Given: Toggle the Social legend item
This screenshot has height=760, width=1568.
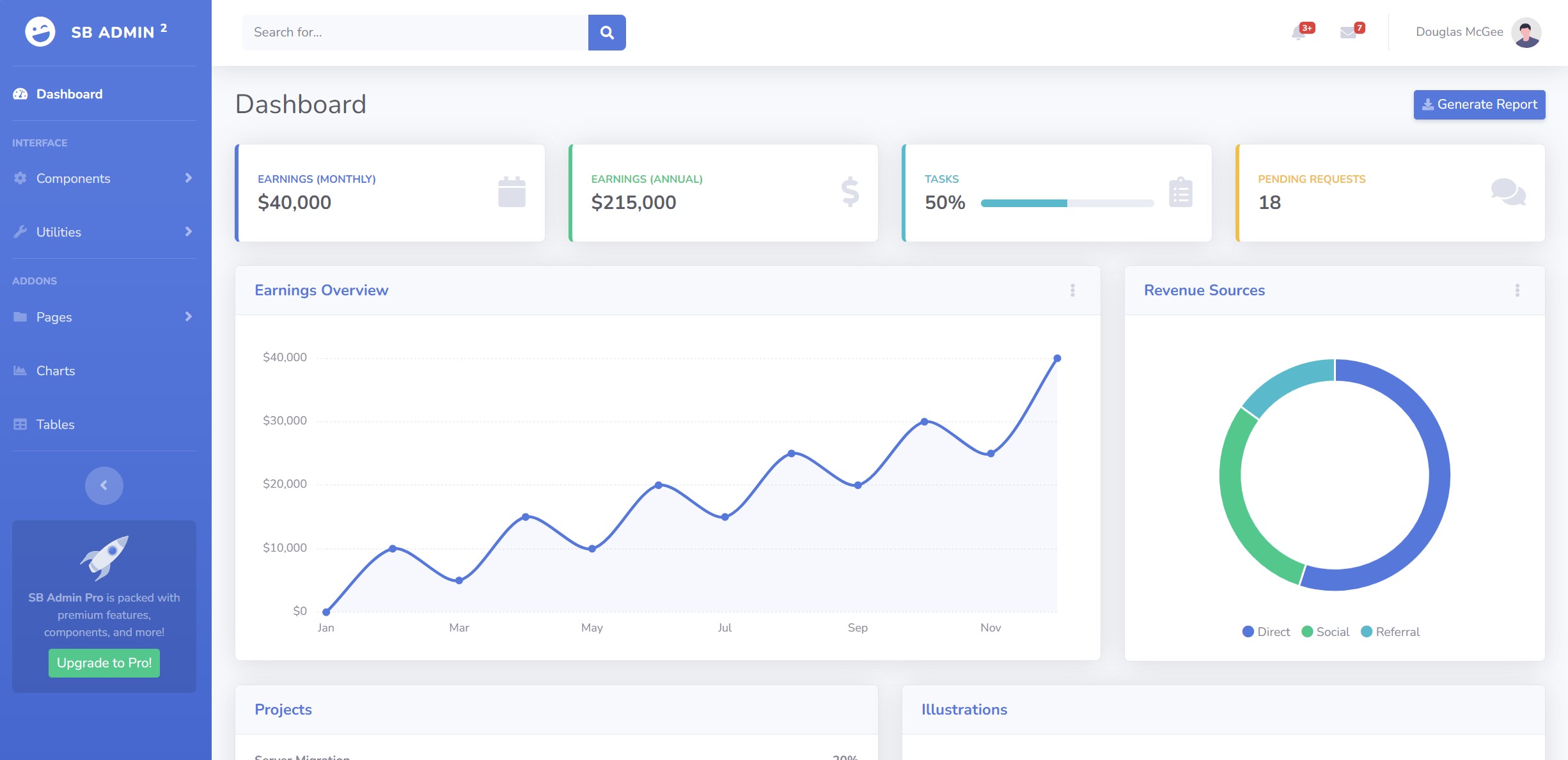Looking at the screenshot, I should tap(1326, 632).
